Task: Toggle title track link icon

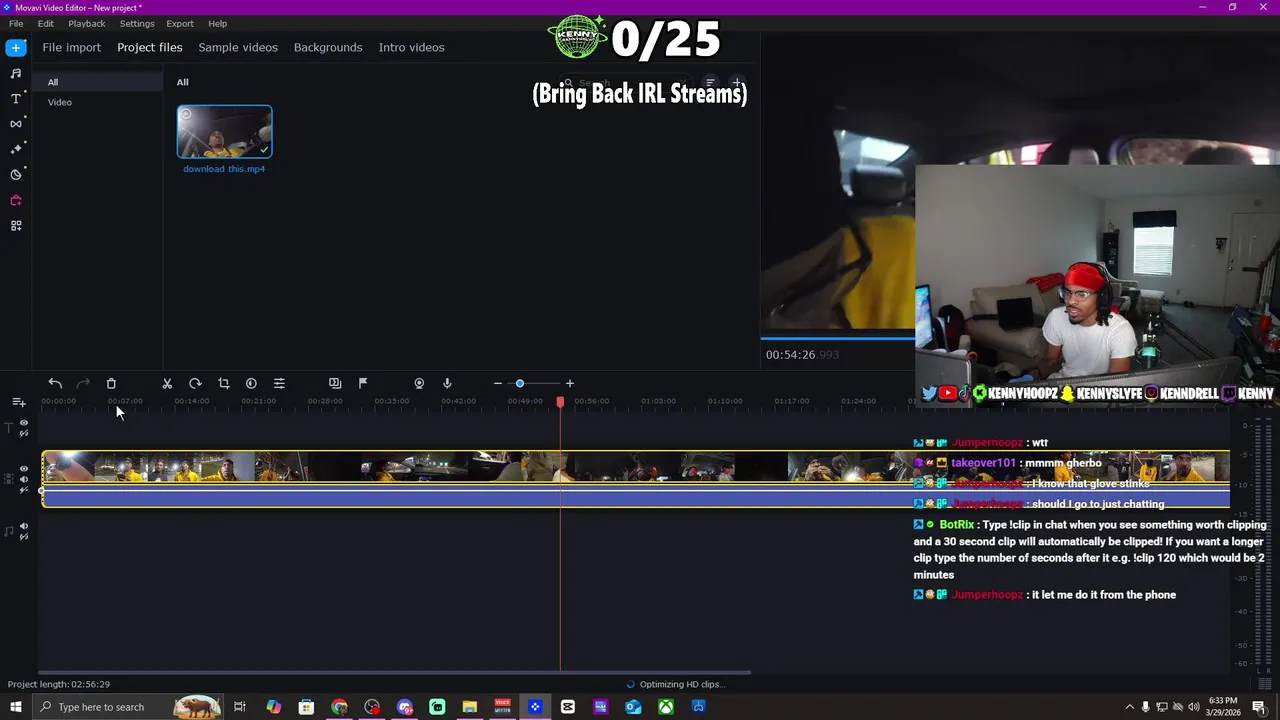Action: [x=24, y=433]
